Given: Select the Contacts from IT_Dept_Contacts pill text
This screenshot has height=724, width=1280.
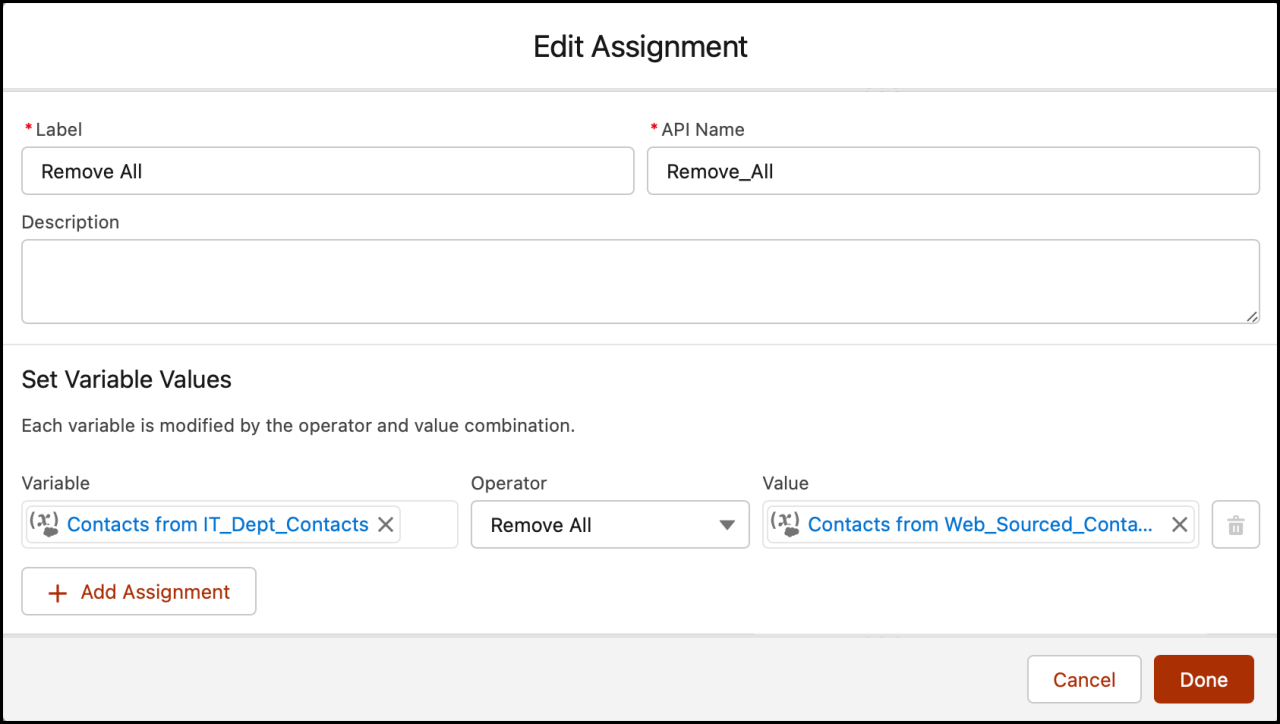Looking at the screenshot, I should 217,524.
